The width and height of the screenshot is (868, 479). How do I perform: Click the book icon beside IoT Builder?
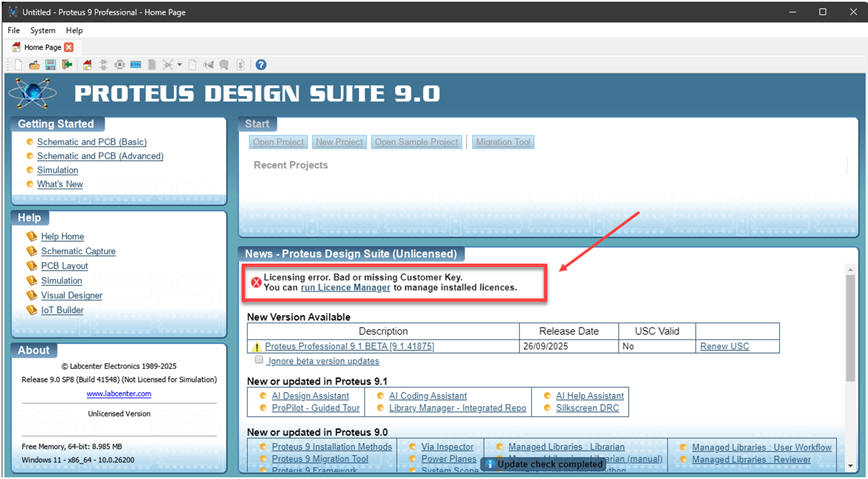click(x=32, y=310)
